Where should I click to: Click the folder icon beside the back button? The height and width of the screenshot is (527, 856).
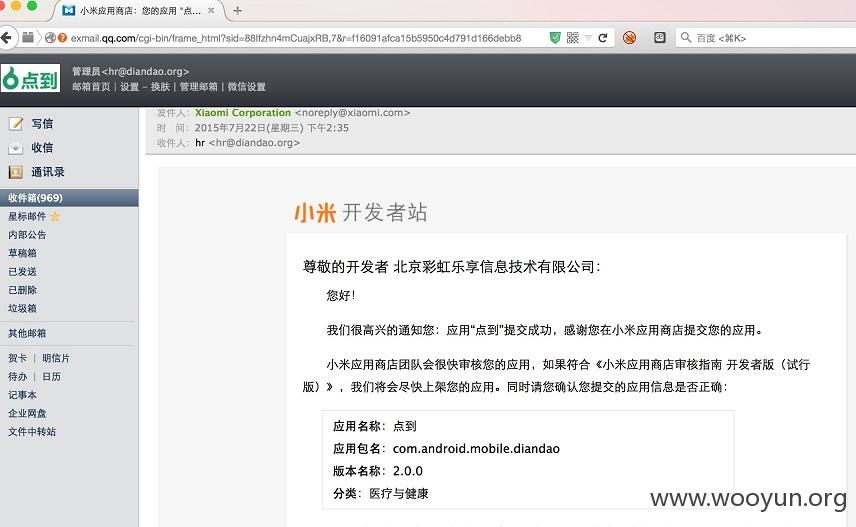pos(28,38)
